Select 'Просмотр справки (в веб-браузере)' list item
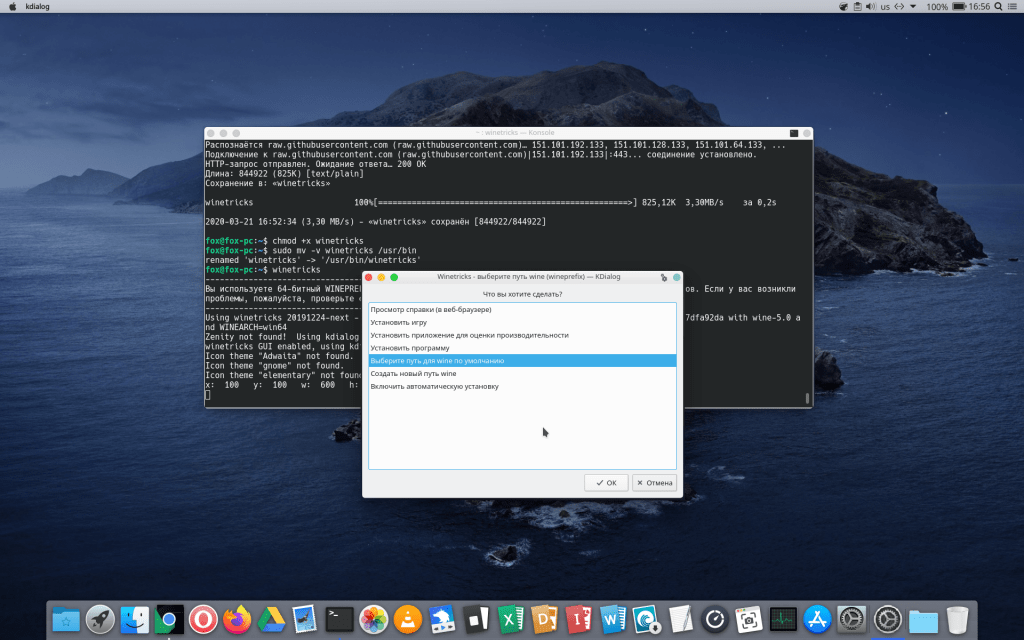The width and height of the screenshot is (1024, 640). (522, 310)
